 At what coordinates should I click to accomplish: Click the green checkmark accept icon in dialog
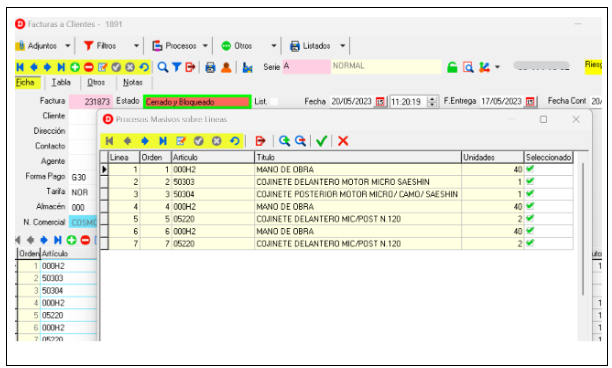click(x=321, y=141)
